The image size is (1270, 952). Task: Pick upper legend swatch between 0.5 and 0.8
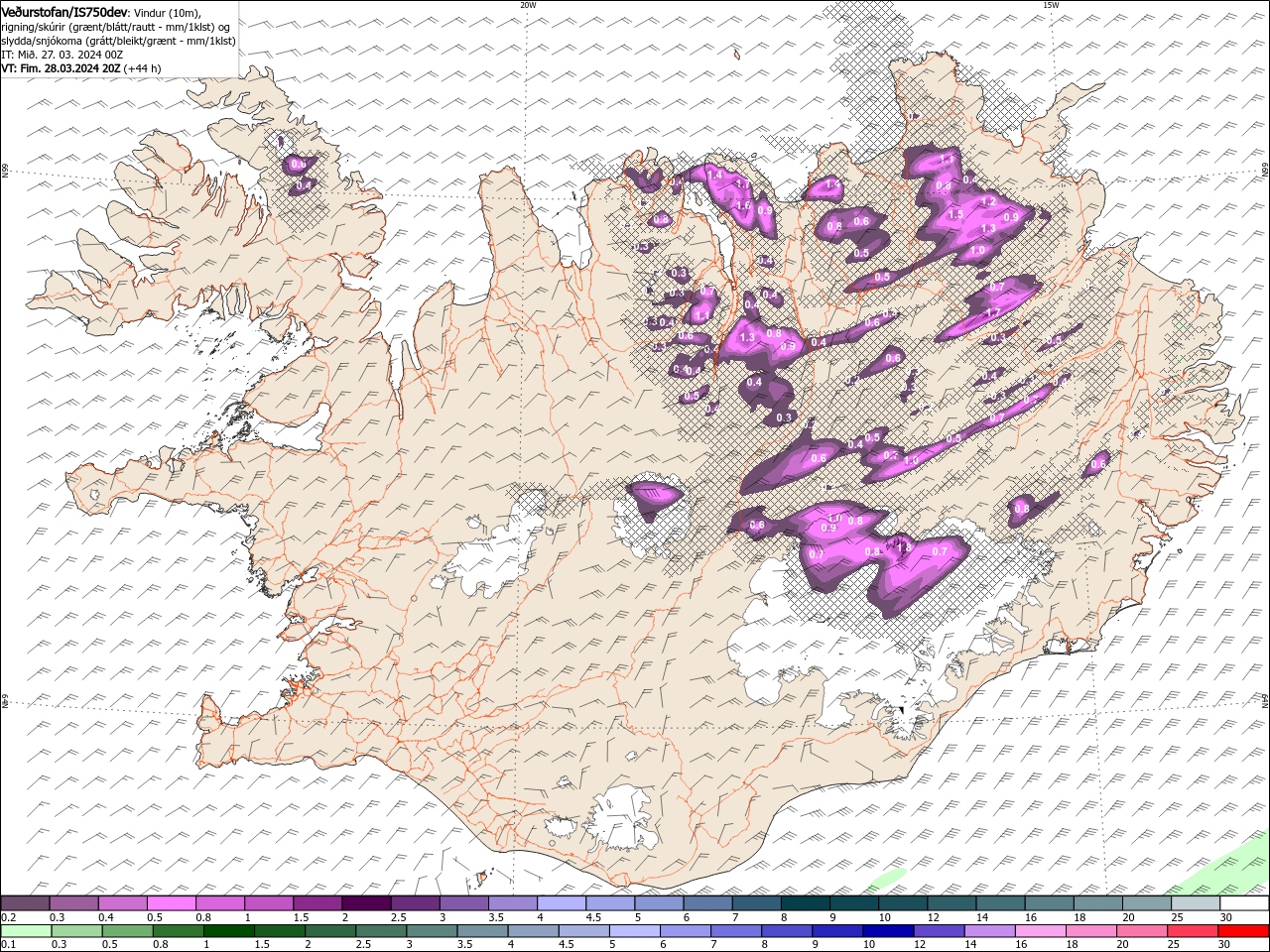click(x=171, y=903)
